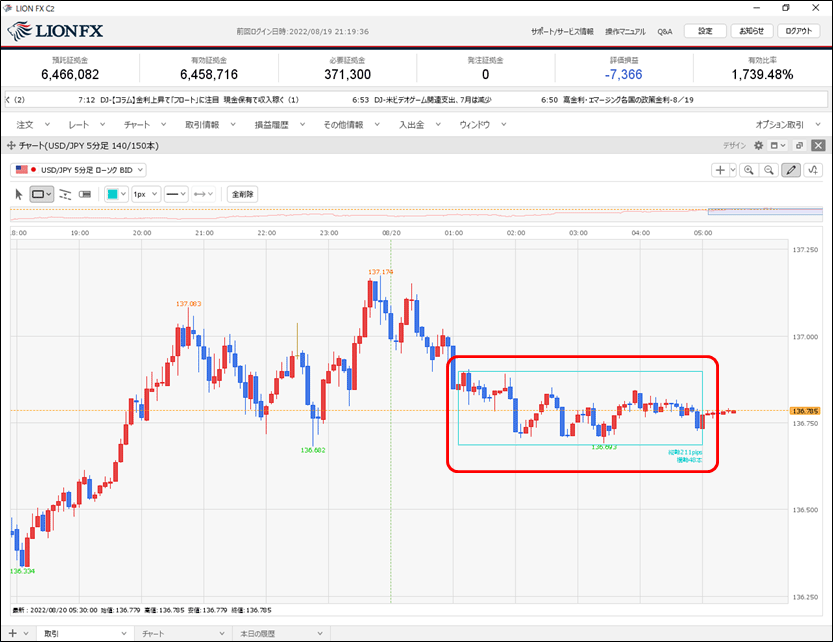The image size is (833, 642).
Task: Expand the 取引 tab dropdown arrow
Action: pos(124,633)
